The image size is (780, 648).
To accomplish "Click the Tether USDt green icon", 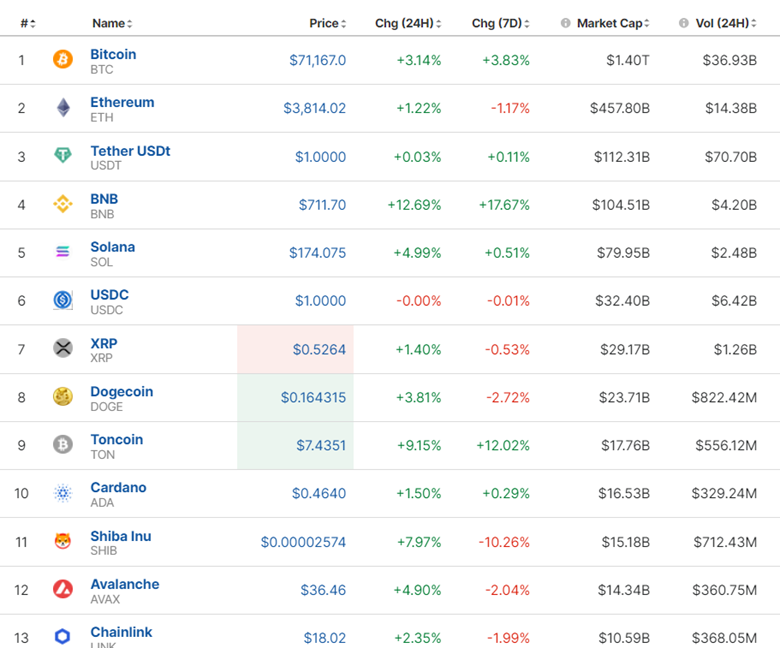I will [x=63, y=156].
